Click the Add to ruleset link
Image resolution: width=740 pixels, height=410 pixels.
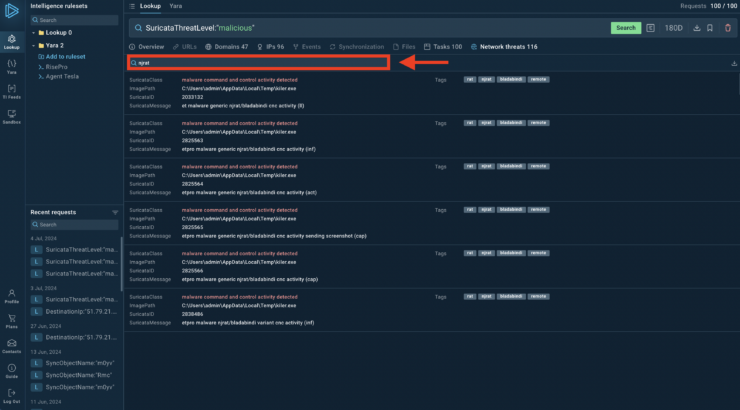[x=62, y=57]
